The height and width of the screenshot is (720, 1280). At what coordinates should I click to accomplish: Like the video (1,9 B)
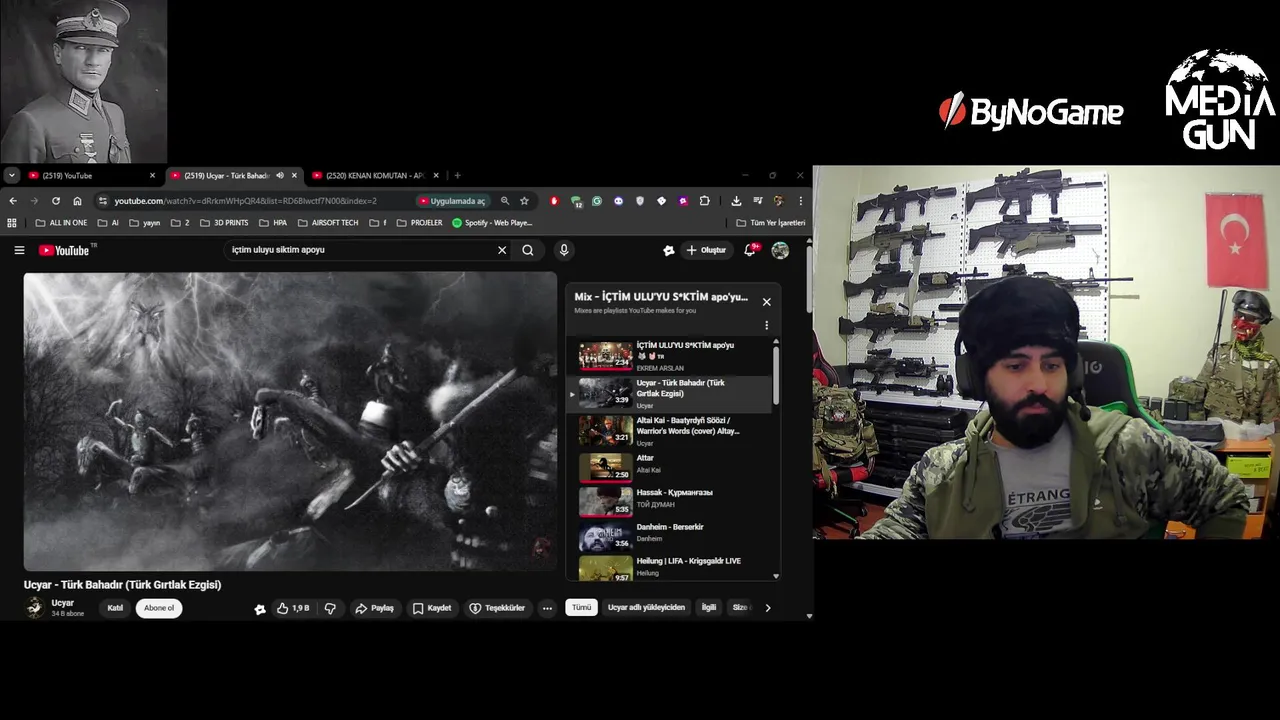tap(293, 608)
